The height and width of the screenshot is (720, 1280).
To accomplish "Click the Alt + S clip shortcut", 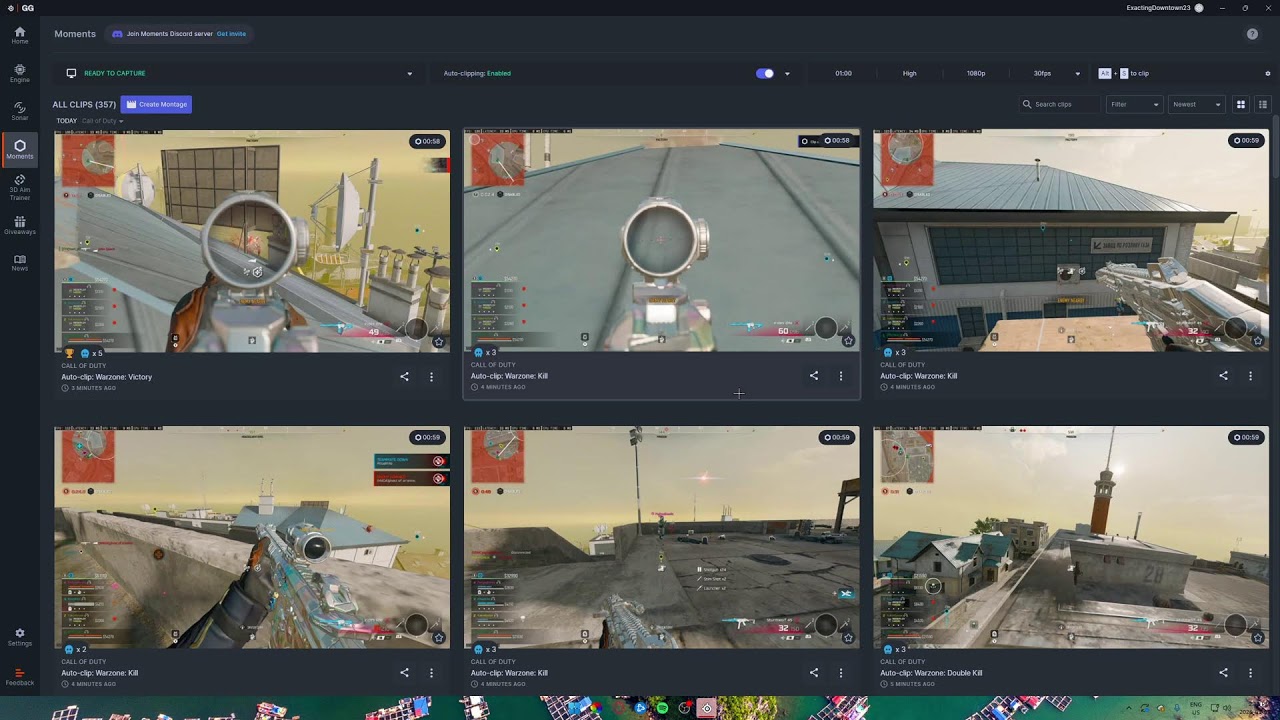I will (1123, 73).
